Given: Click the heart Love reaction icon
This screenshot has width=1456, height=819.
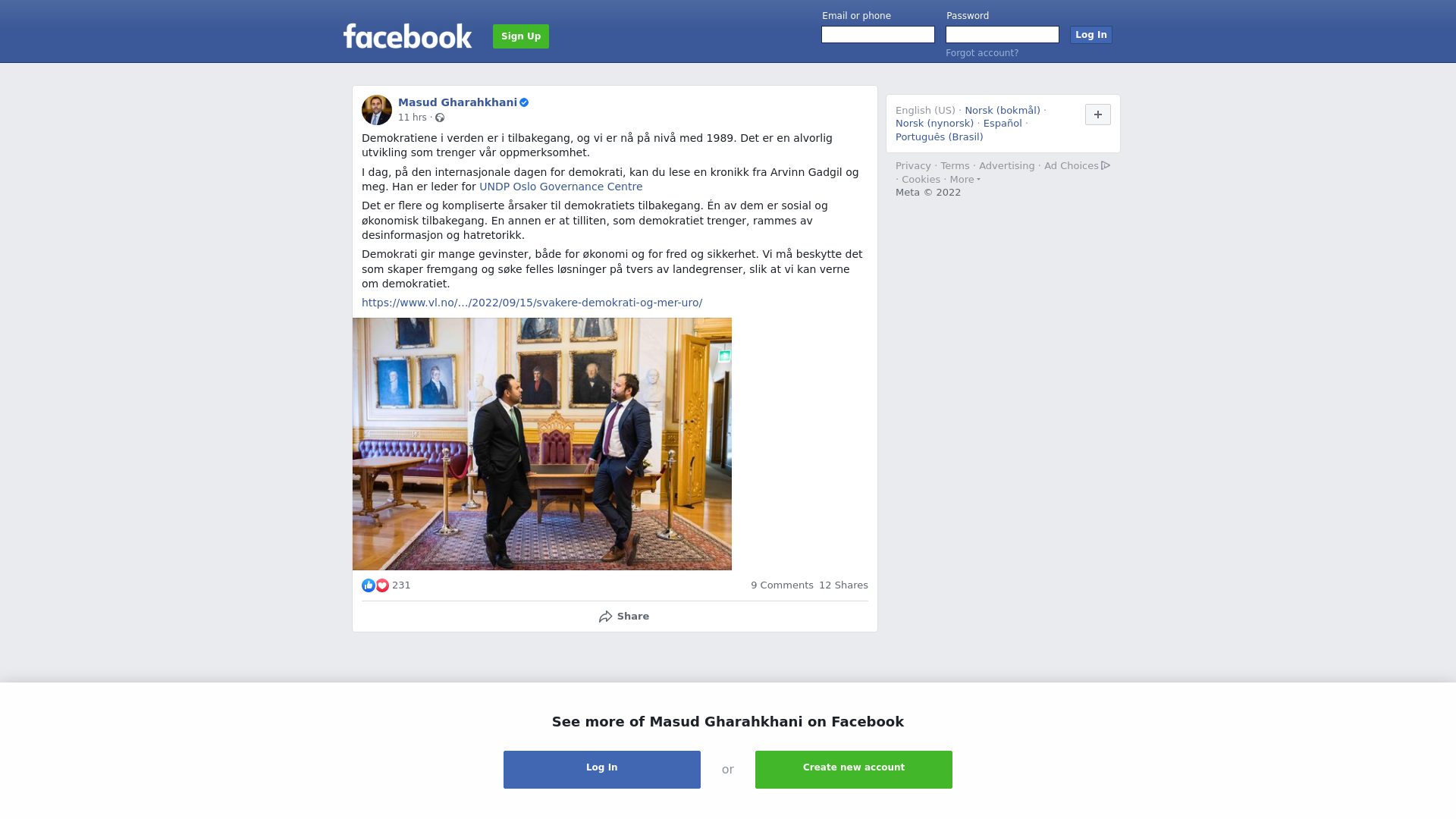Looking at the screenshot, I should 382,585.
